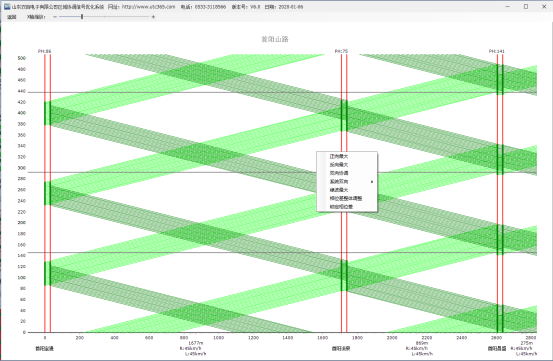Viewport: 553px width, 361px height.
Task: Click the PH:141 intersection marker label
Action: [497, 51]
